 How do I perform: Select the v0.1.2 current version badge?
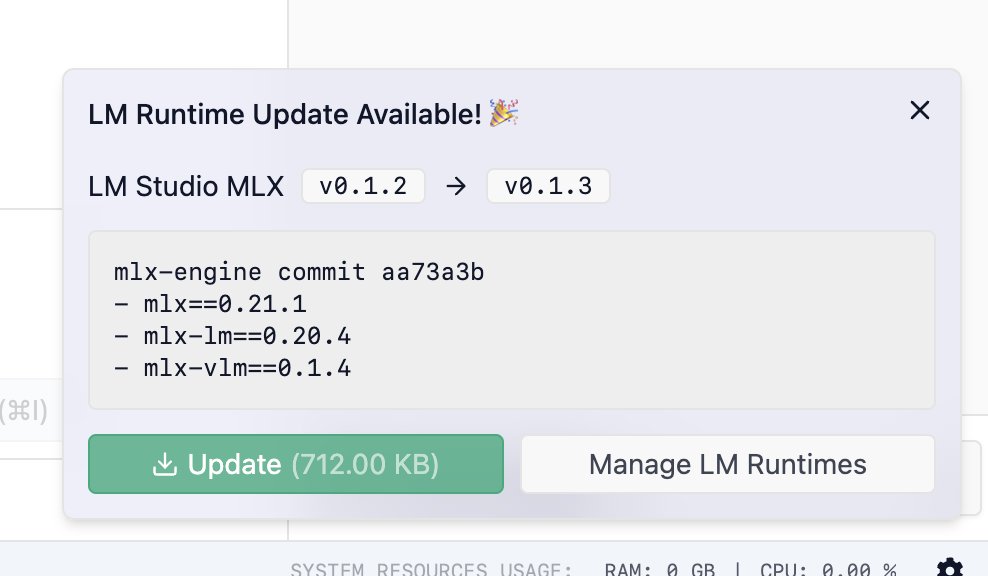click(363, 187)
